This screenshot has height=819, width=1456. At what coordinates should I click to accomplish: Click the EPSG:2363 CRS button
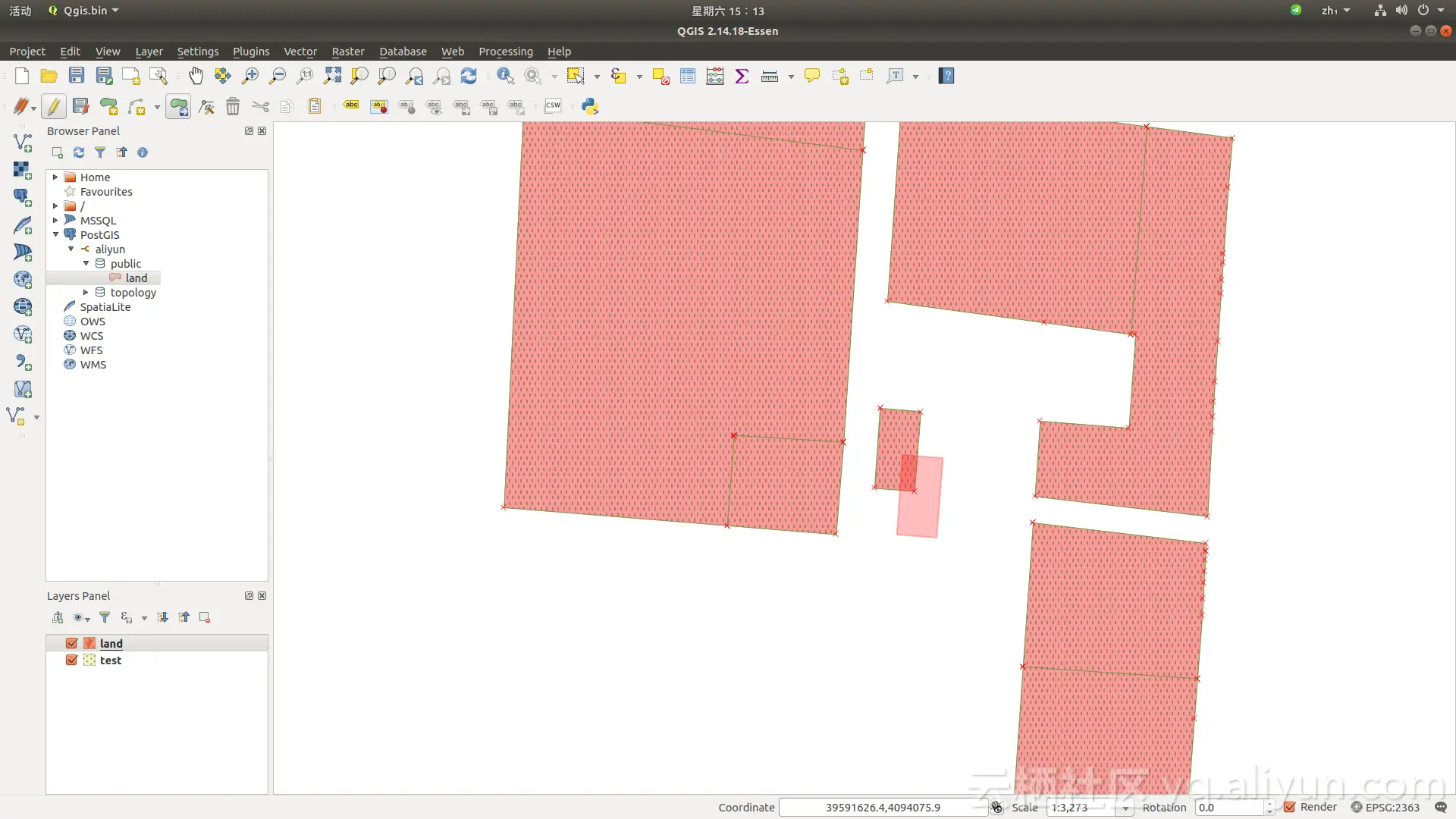pos(1385,807)
